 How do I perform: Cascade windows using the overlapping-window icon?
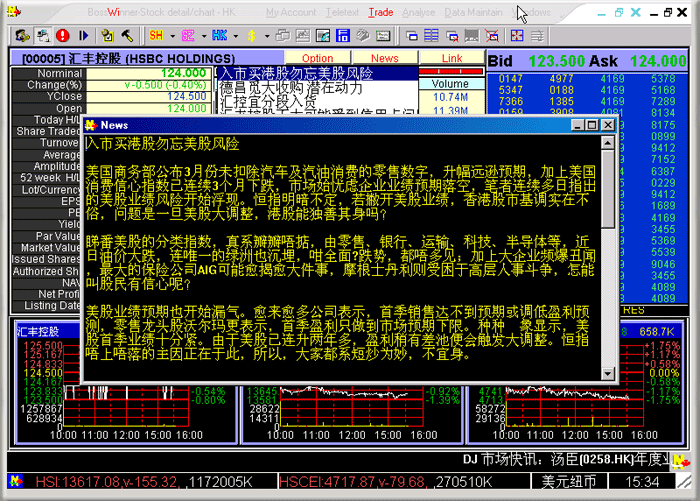click(x=412, y=35)
